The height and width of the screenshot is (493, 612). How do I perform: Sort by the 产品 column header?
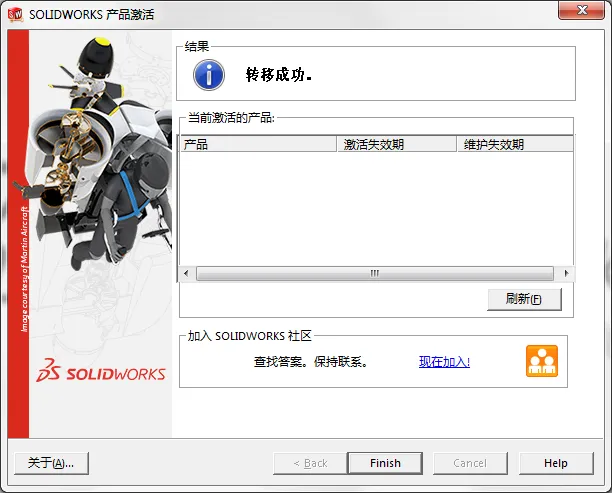point(258,144)
